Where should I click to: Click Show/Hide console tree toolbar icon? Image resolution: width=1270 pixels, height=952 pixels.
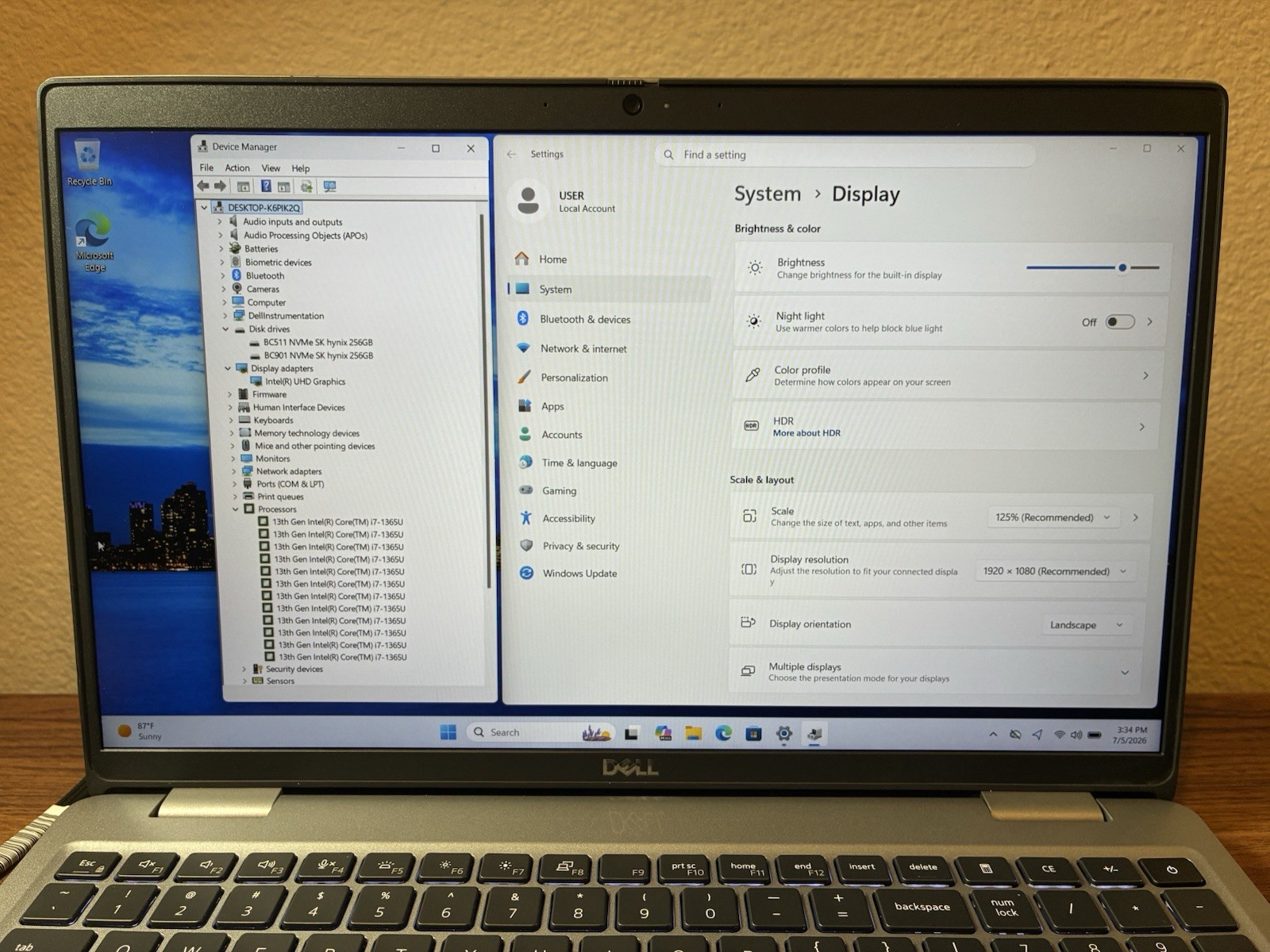[244, 186]
